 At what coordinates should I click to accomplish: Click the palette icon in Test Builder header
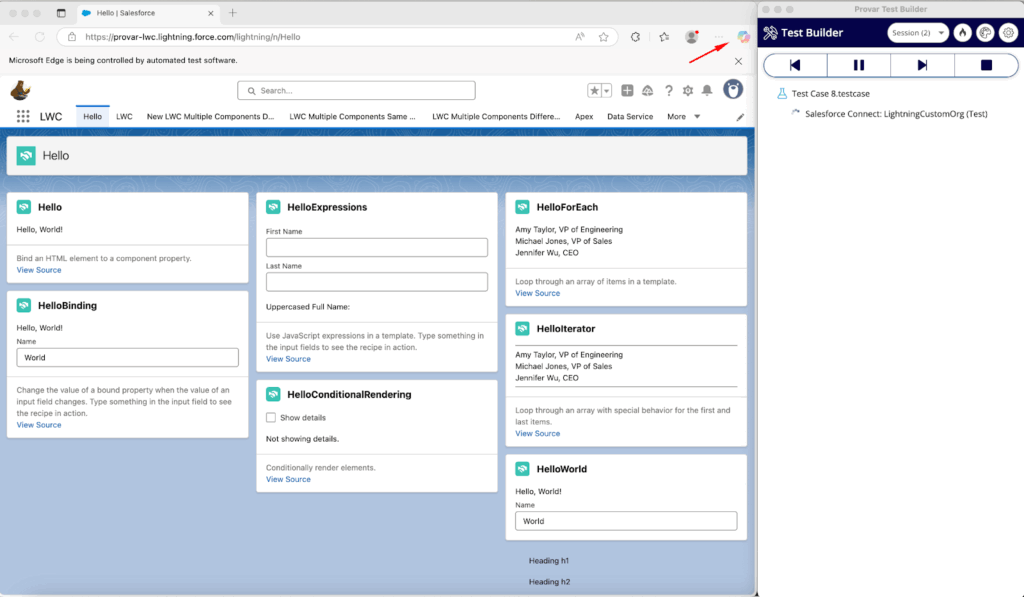[985, 33]
